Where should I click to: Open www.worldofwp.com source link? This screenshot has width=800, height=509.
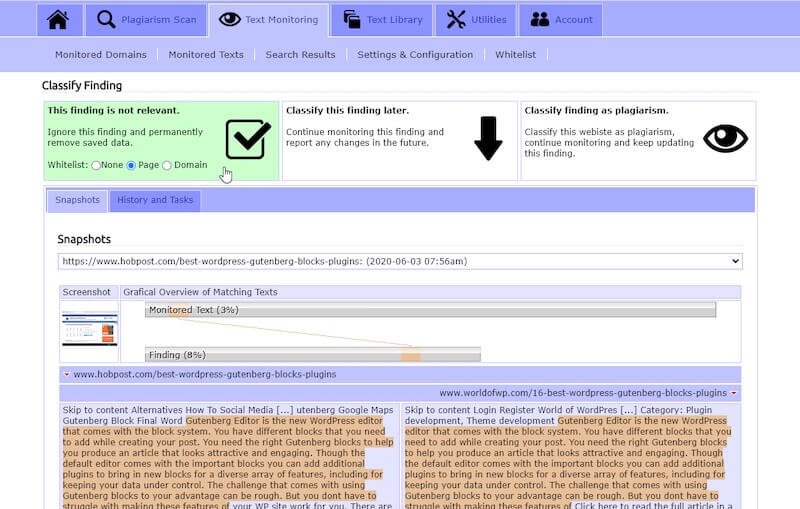pyautogui.click(x=583, y=393)
